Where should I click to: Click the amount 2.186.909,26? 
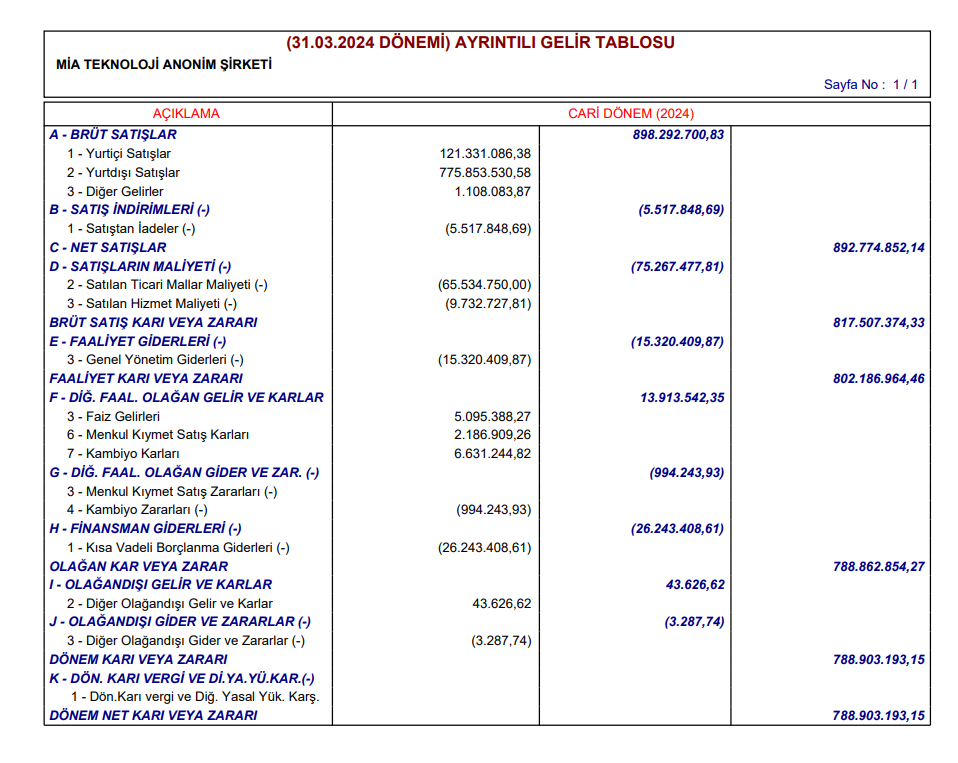pyautogui.click(x=492, y=435)
